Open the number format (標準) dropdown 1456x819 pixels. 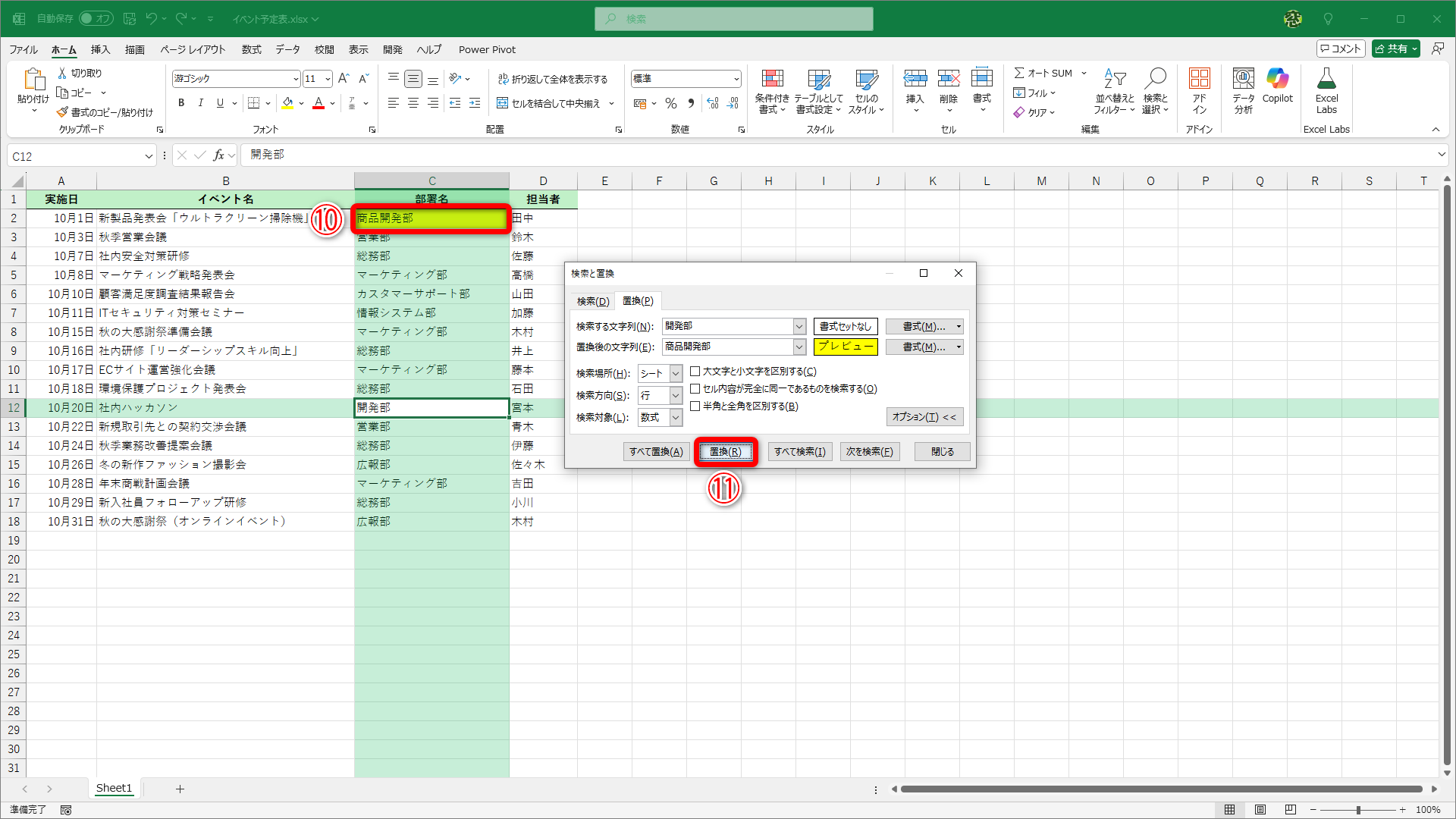coord(736,79)
